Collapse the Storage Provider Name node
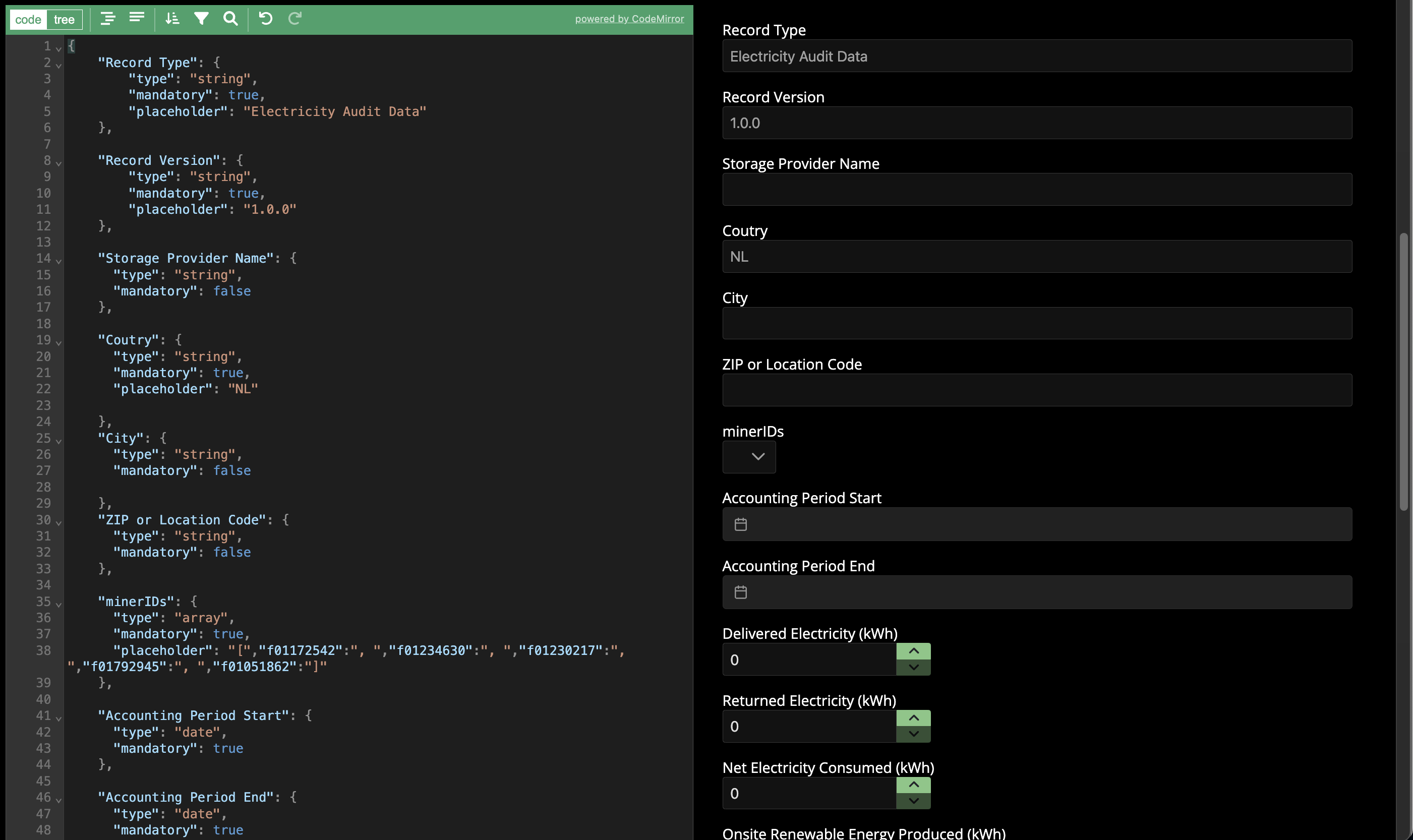 pyautogui.click(x=59, y=261)
